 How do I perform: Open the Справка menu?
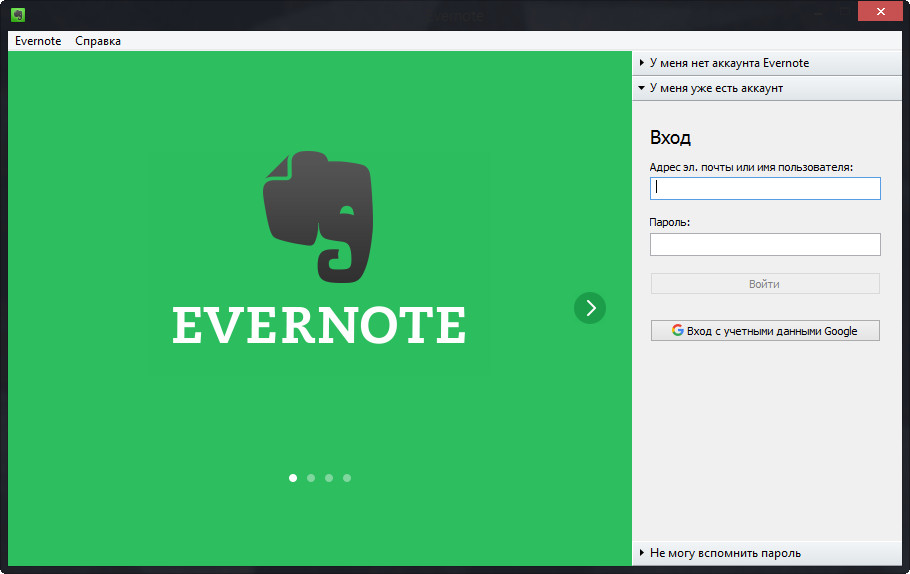(x=98, y=41)
